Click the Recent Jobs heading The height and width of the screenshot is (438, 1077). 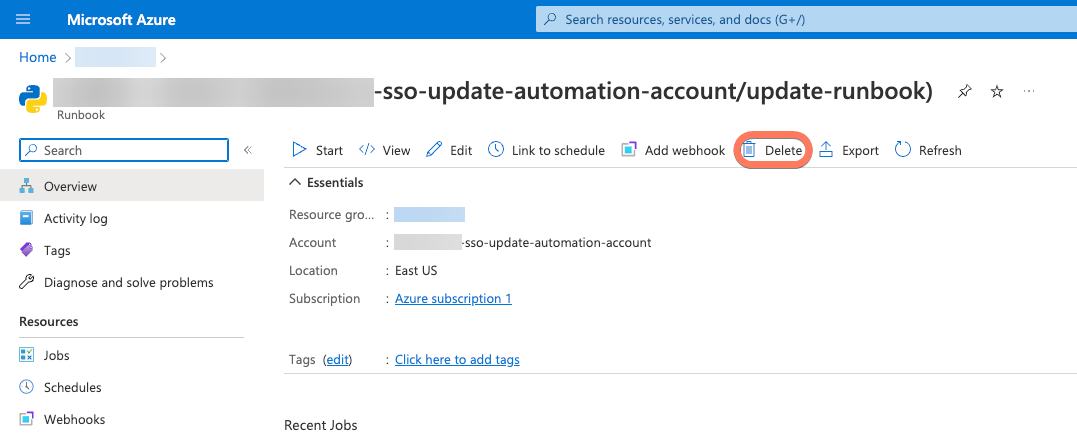pyautogui.click(x=321, y=426)
